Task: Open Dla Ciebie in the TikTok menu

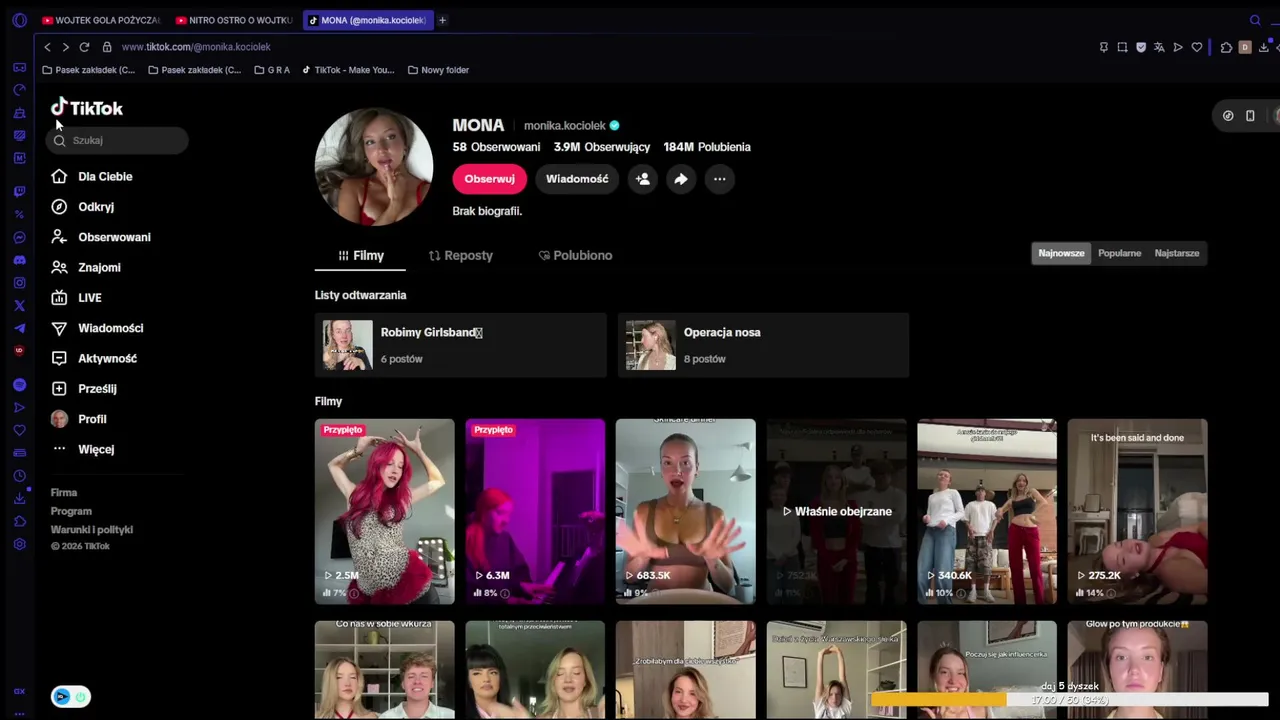Action: tap(93, 177)
